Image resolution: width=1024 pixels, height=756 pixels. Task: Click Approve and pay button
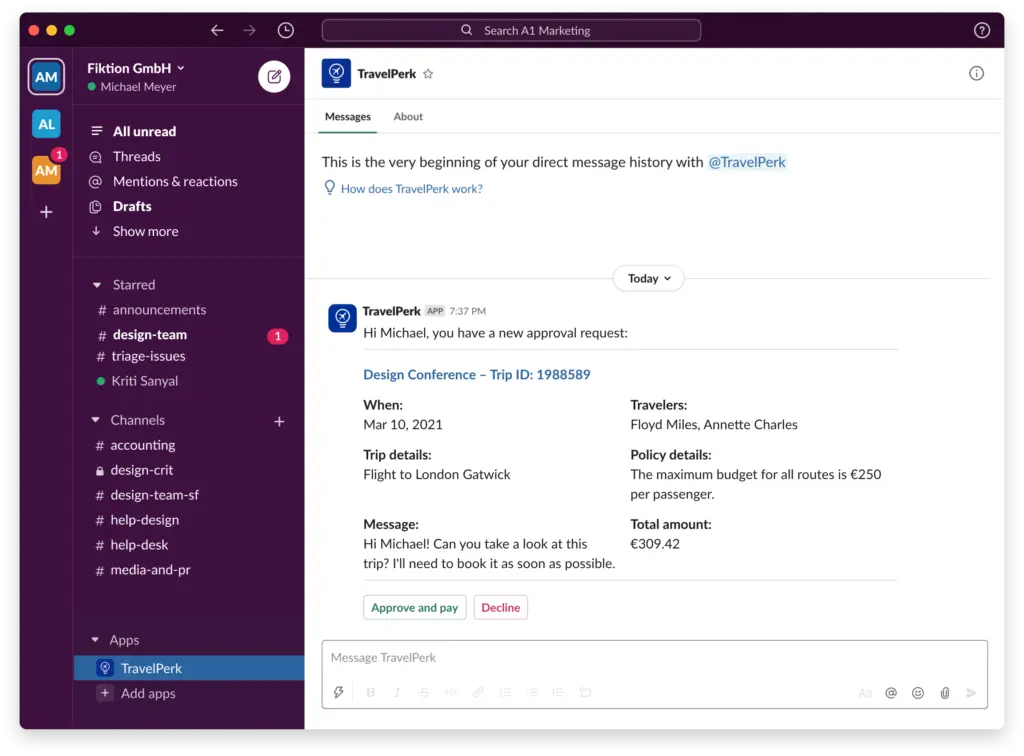(x=415, y=608)
